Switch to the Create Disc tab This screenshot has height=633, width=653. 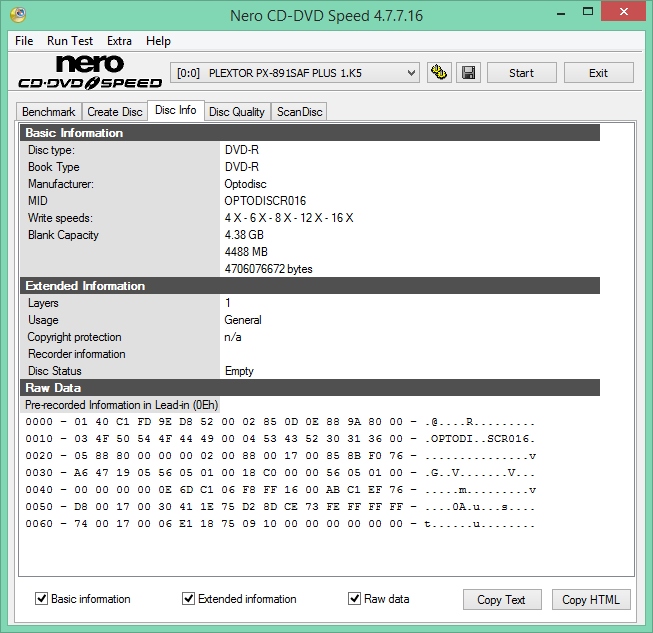point(114,112)
